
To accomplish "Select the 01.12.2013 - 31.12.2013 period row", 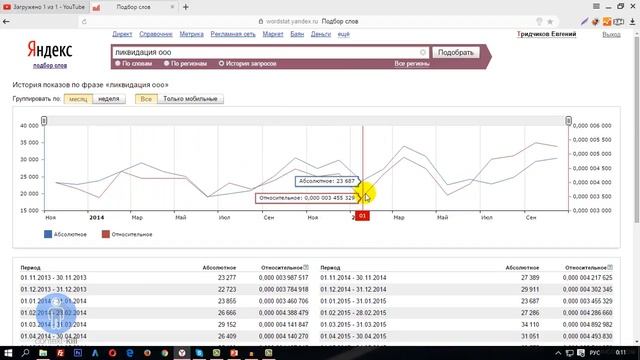I will [x=165, y=289].
